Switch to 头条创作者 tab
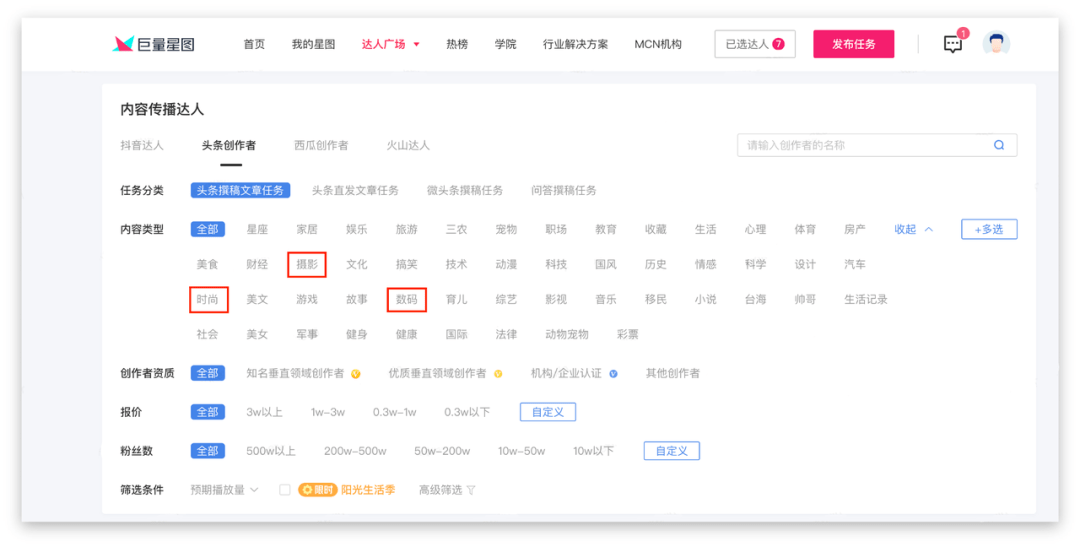The width and height of the screenshot is (1080, 547). [x=229, y=145]
